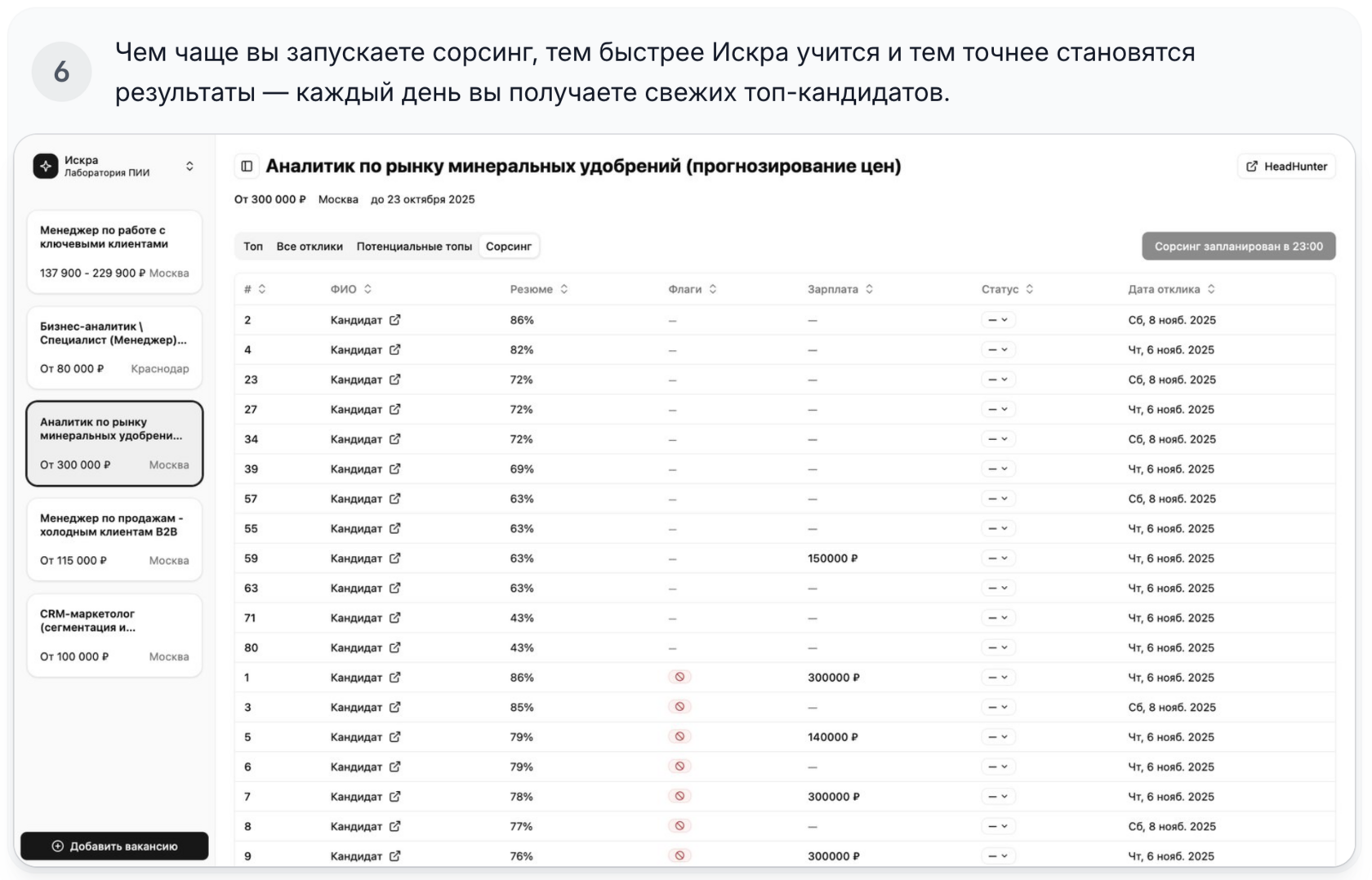Open candidate 59's external profile link icon

[395, 558]
